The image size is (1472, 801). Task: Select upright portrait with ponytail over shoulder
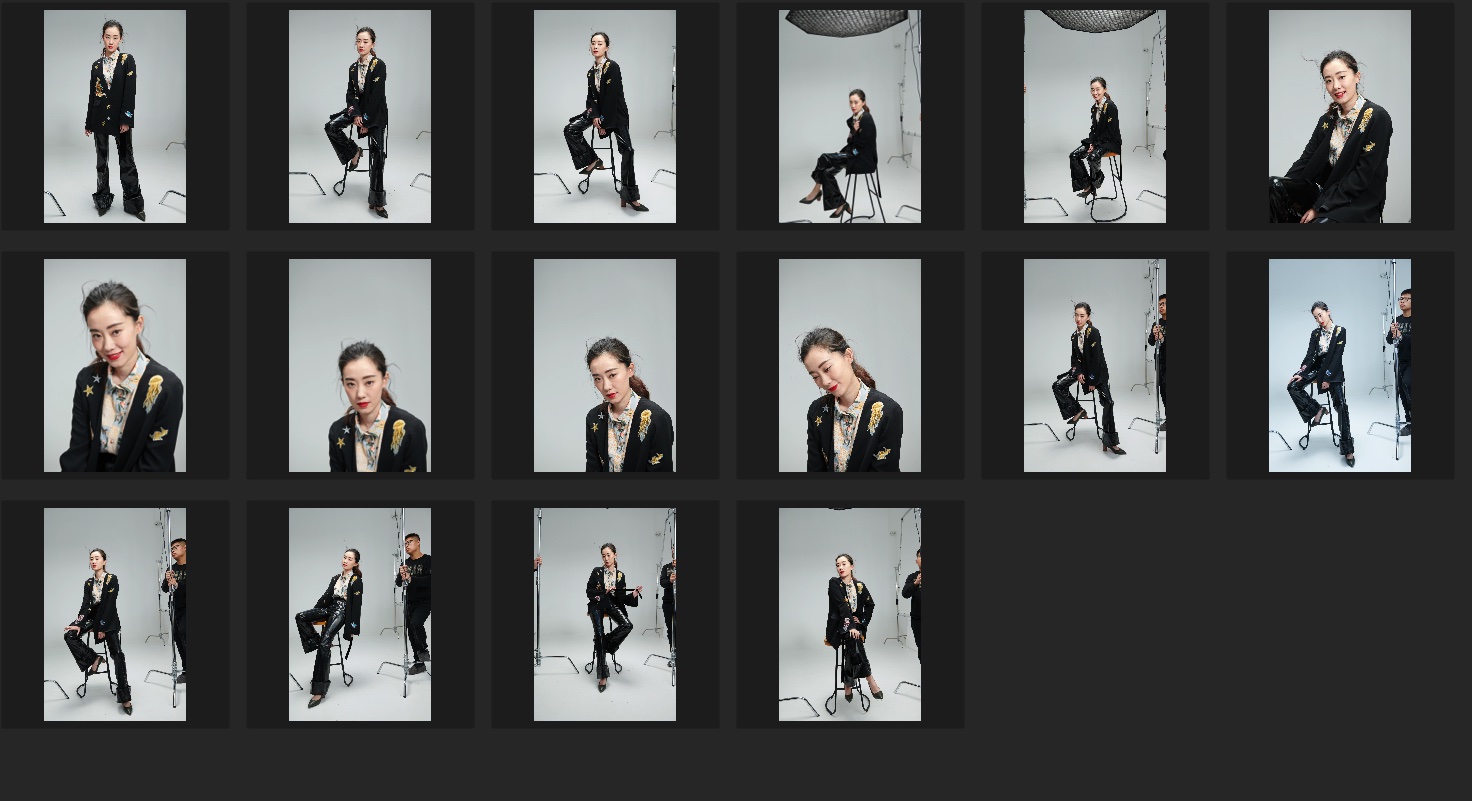coord(605,365)
